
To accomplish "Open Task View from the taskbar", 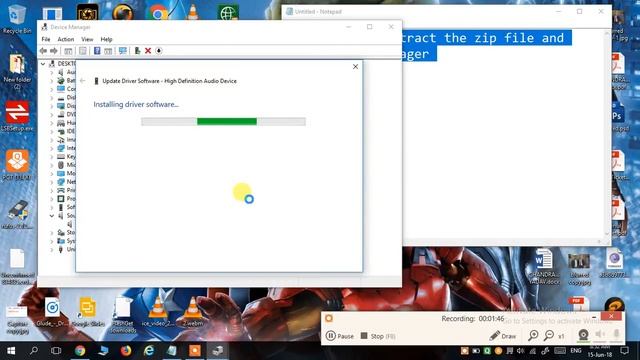I will point(56,351).
